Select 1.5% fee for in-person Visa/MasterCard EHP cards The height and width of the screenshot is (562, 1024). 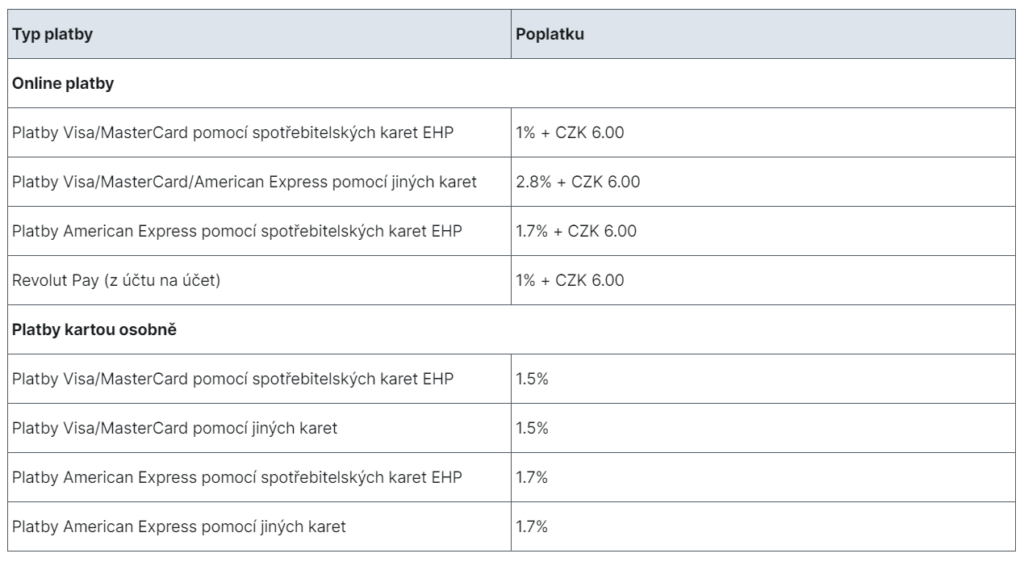(x=532, y=379)
